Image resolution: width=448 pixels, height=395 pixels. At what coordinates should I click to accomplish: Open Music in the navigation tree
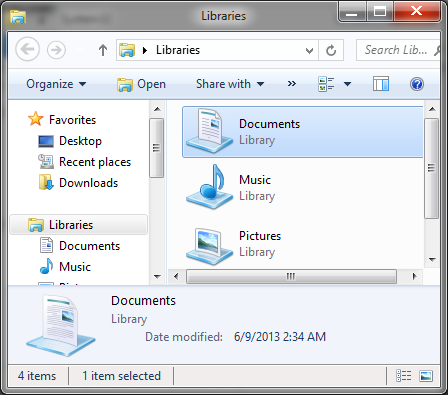[75, 267]
